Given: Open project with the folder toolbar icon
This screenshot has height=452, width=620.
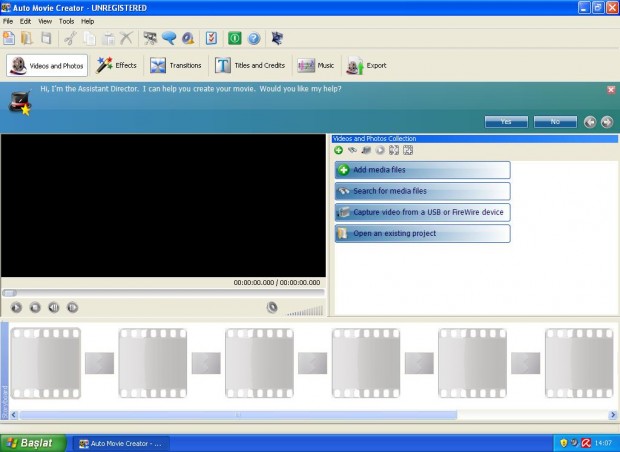Looking at the screenshot, I should tap(27, 38).
